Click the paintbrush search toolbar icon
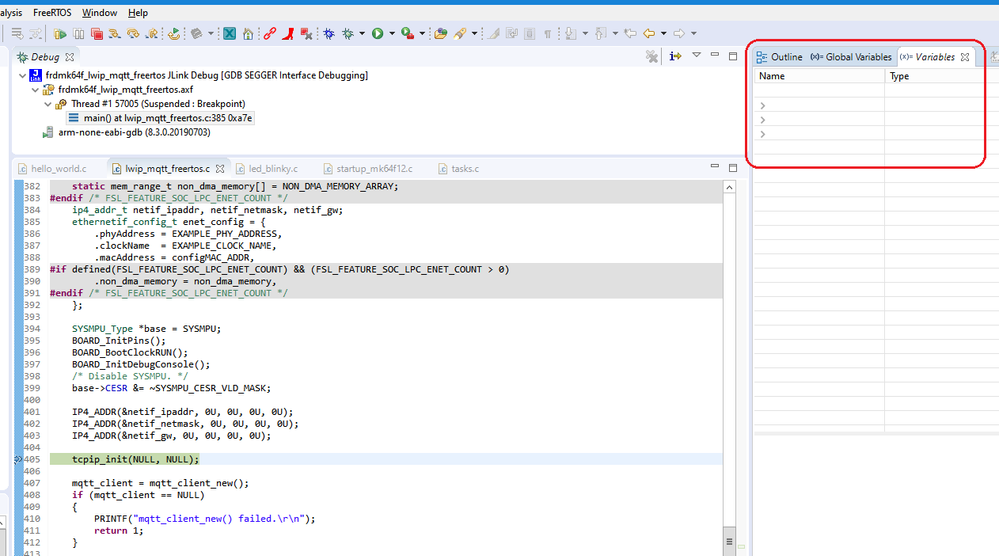This screenshot has width=999, height=556. pyautogui.click(x=460, y=34)
